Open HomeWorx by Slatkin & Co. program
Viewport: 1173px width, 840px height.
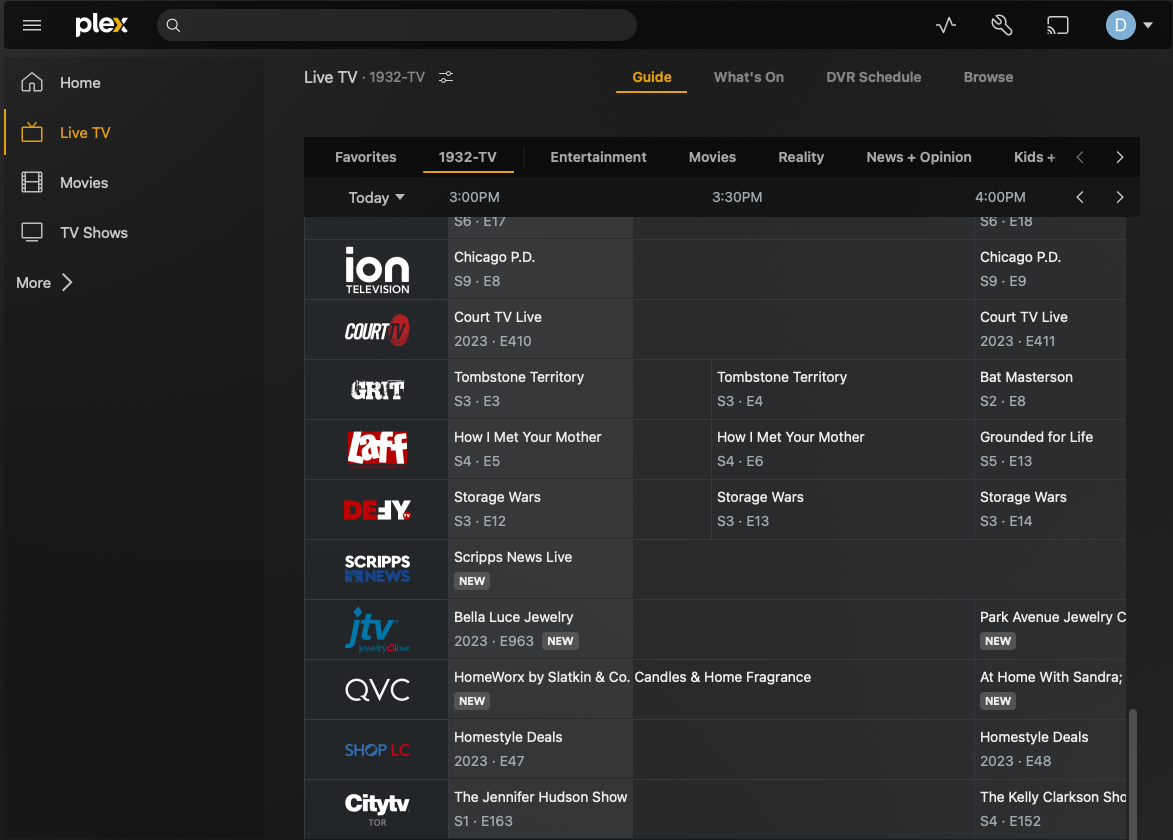tap(711, 689)
